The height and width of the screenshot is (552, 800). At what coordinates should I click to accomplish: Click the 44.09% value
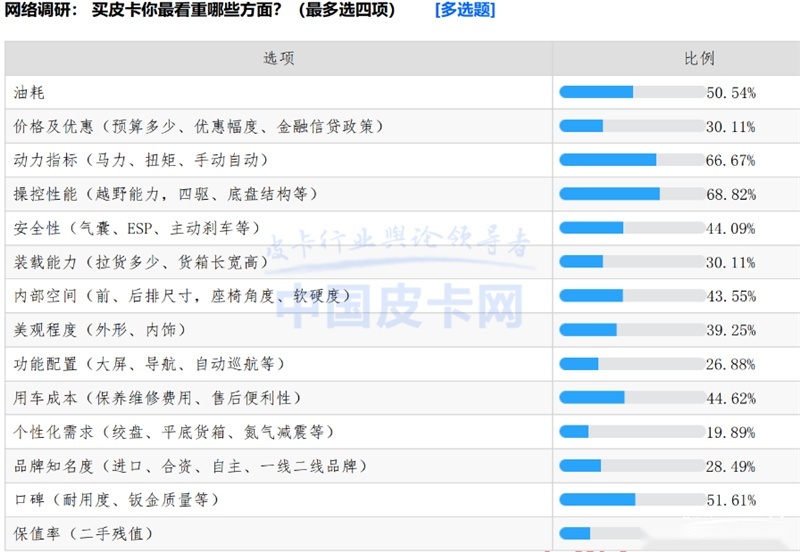(731, 229)
